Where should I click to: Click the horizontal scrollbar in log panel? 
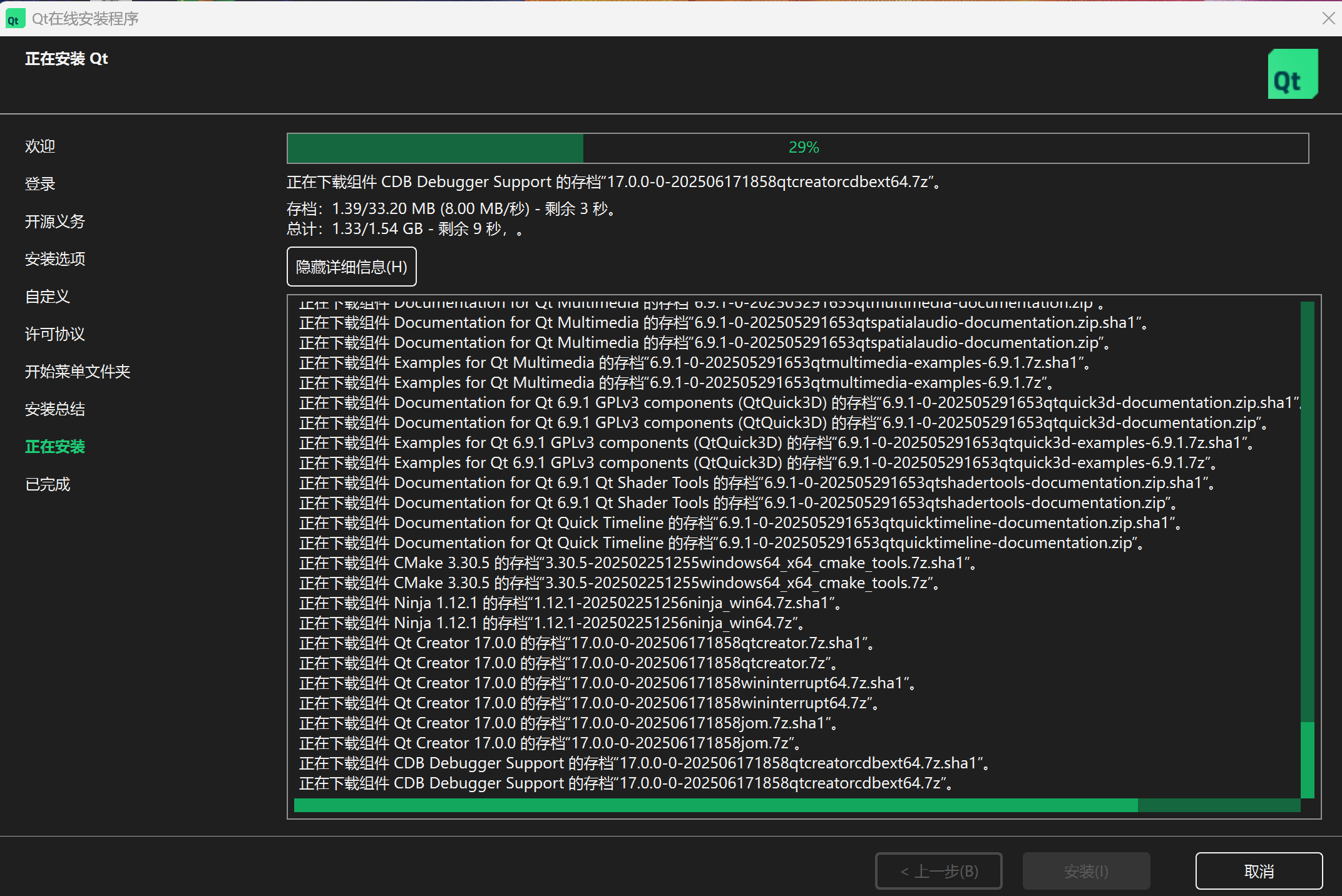click(715, 805)
